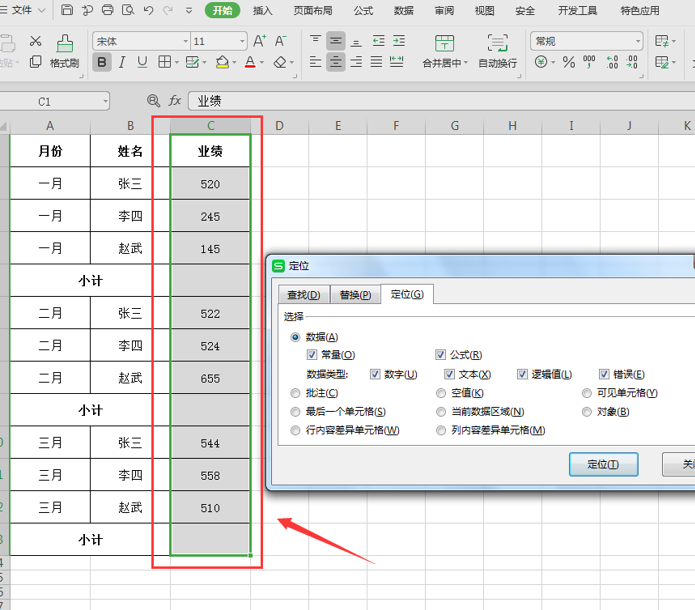Open the font size dropdown

[242, 41]
